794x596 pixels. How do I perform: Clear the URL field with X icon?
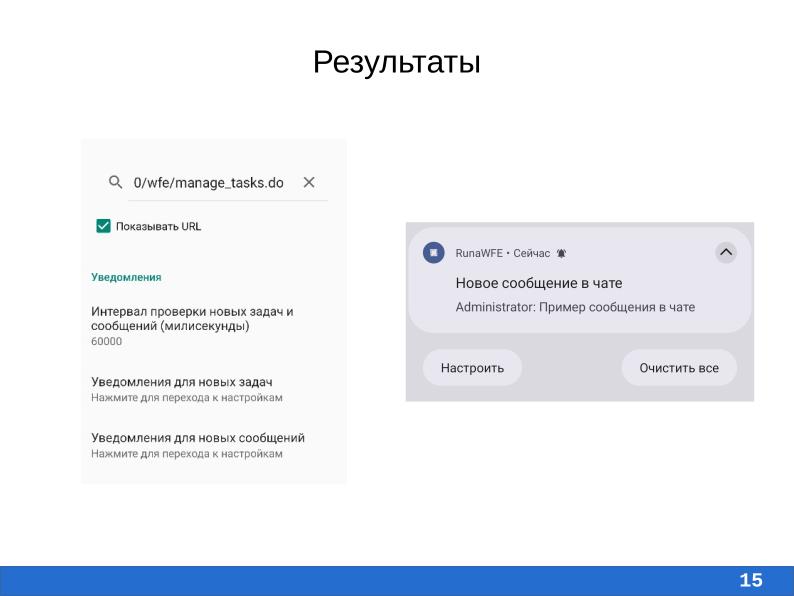point(309,182)
